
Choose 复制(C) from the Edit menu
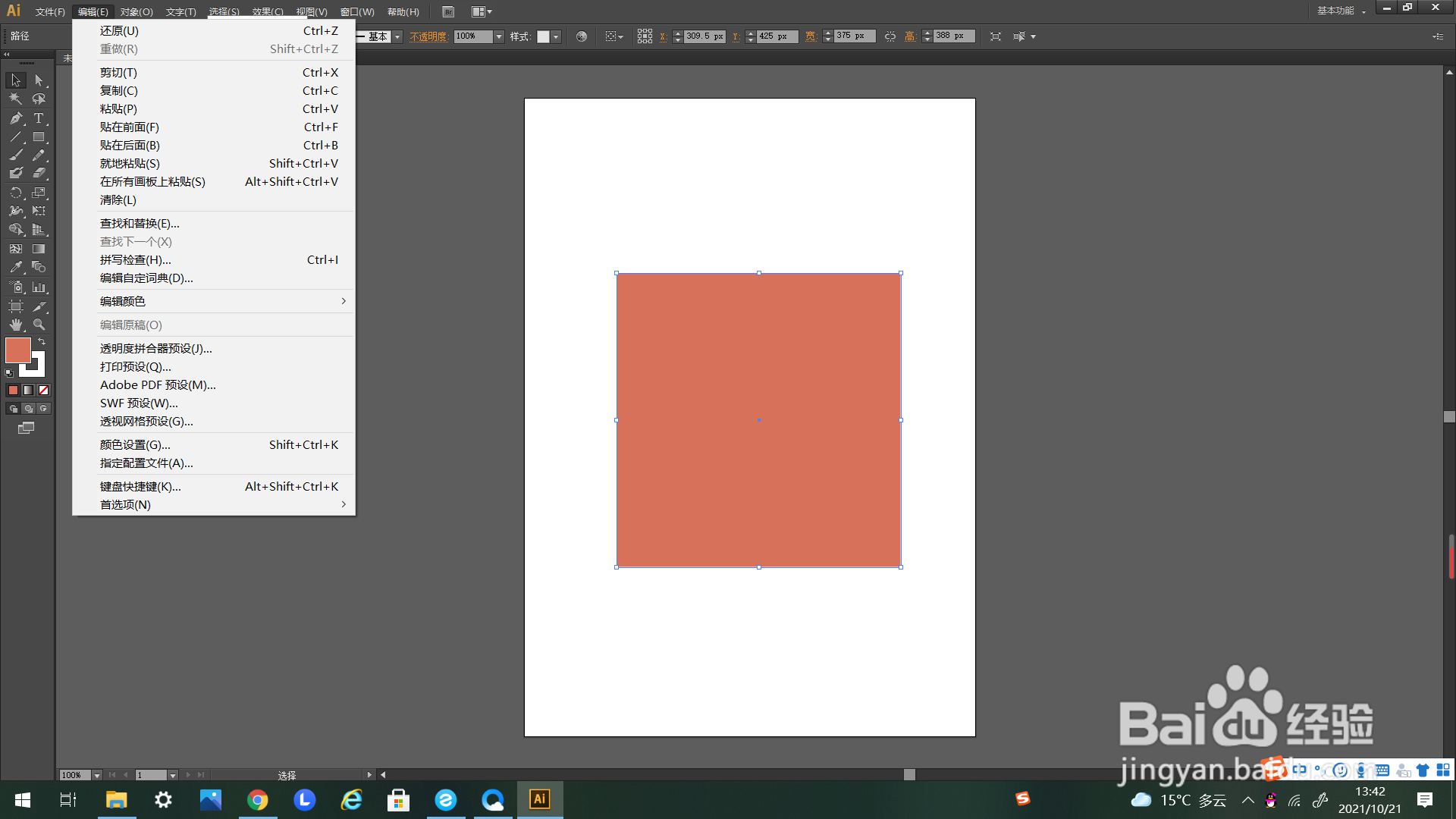pos(119,91)
